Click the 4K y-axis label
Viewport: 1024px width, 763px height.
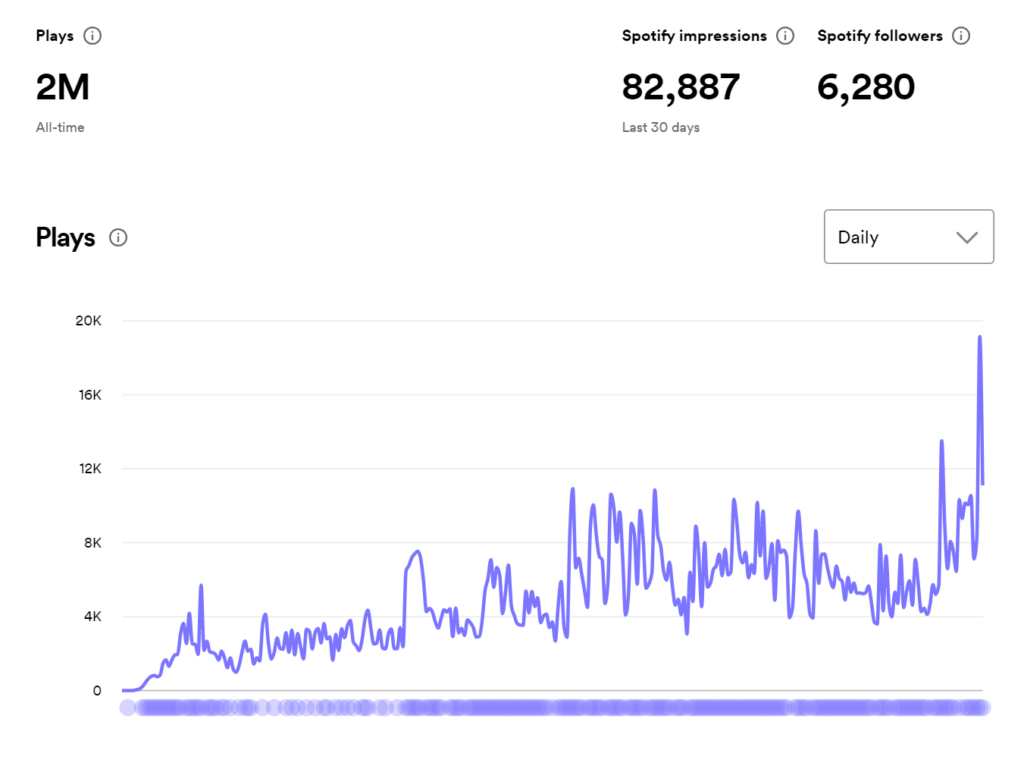(x=90, y=617)
